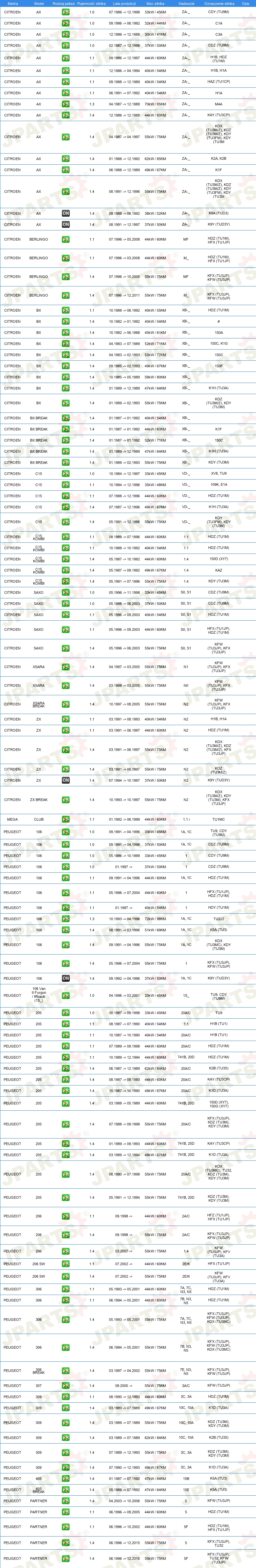Click the PB fuel icon in the AX C3A row

[66, 35]
